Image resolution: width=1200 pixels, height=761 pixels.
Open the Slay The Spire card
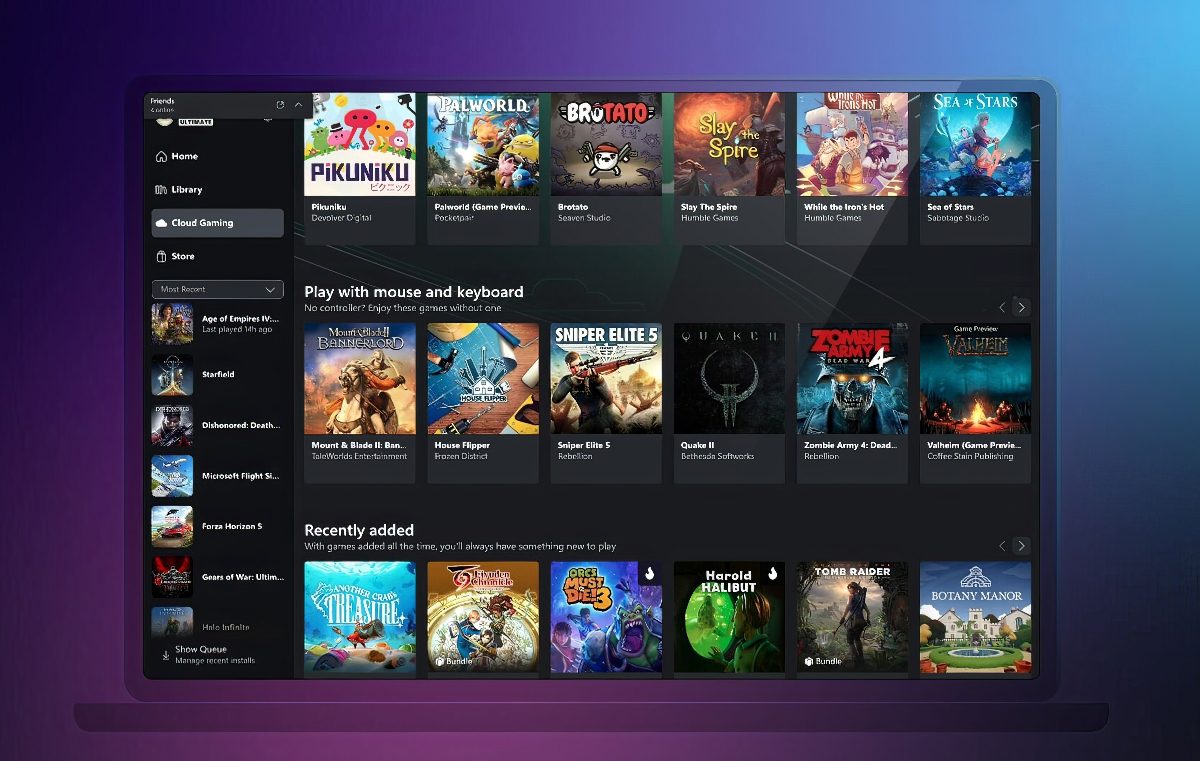pos(729,168)
